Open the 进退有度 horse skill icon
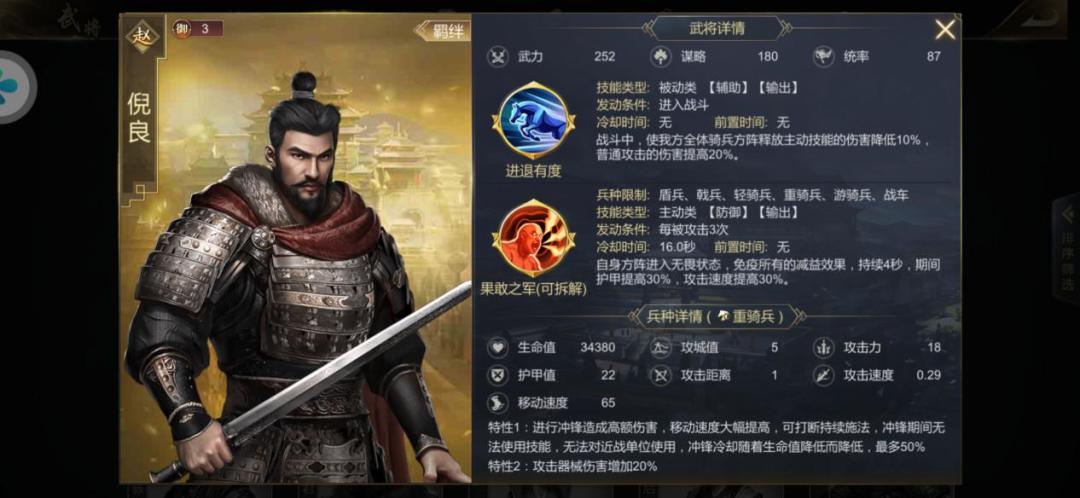This screenshot has height=498, width=1080. [x=533, y=121]
